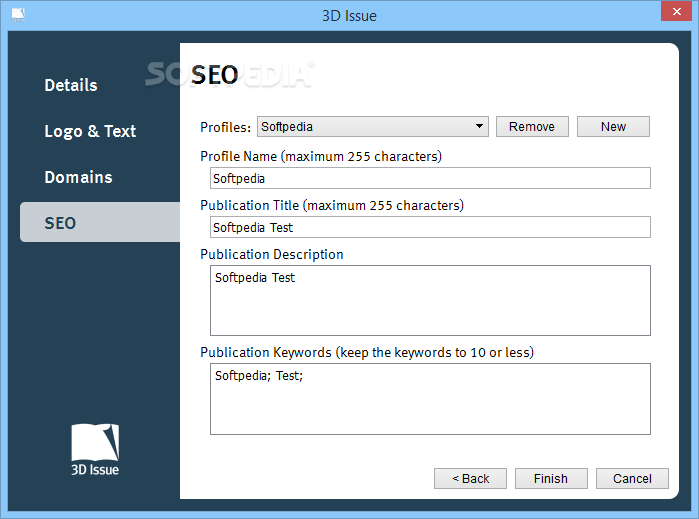699x519 pixels.
Task: Close the 3D Issue window
Action: tap(676, 11)
